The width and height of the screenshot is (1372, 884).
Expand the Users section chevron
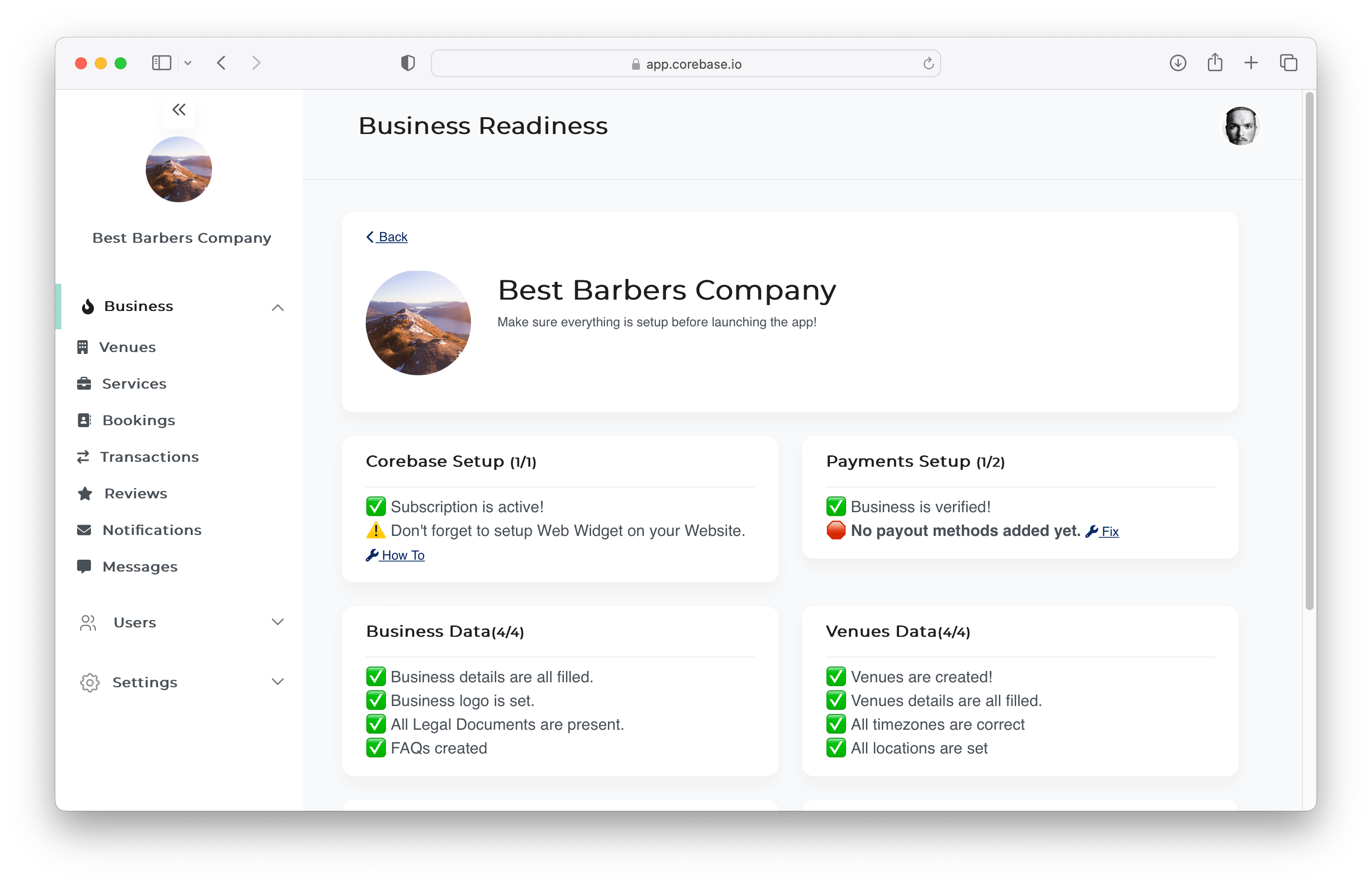click(x=278, y=622)
